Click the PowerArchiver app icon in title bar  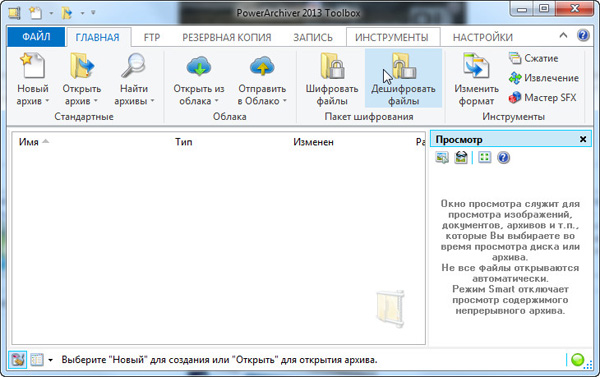tap(15, 13)
